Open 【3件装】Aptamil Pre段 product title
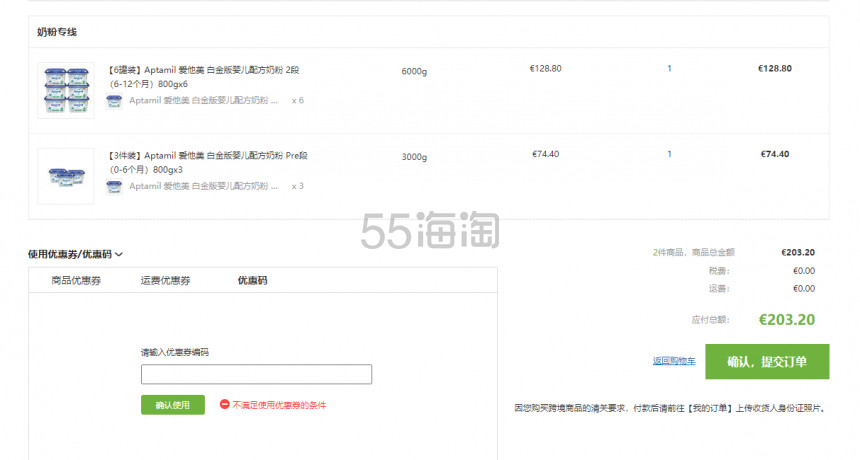860x460 pixels. 207,162
